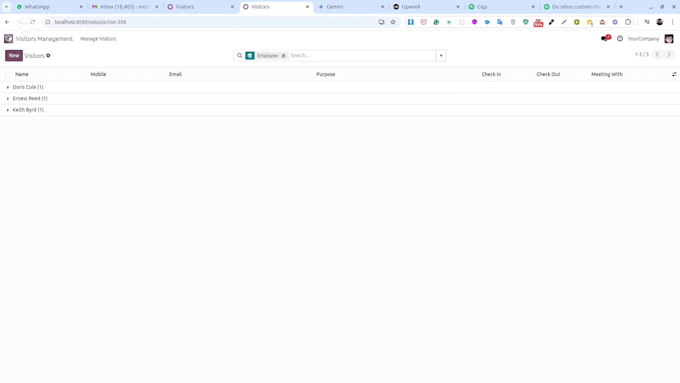Open the Pocket extension icon
The width and height of the screenshot is (680, 383).
pyautogui.click(x=424, y=22)
